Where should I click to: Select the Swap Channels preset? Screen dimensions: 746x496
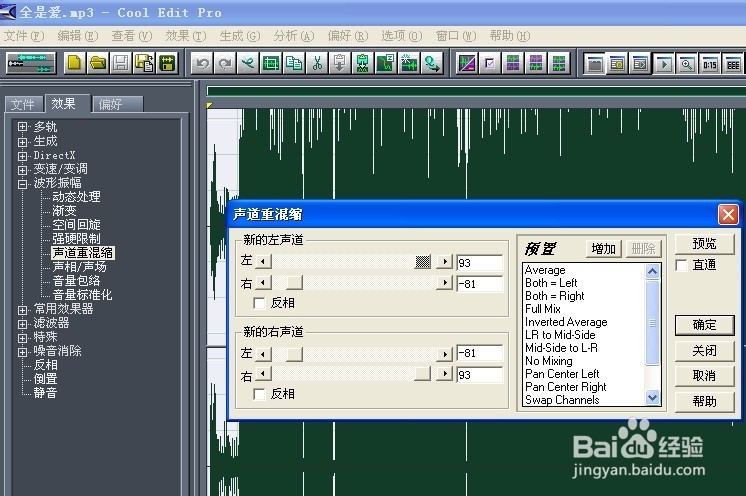coord(562,400)
